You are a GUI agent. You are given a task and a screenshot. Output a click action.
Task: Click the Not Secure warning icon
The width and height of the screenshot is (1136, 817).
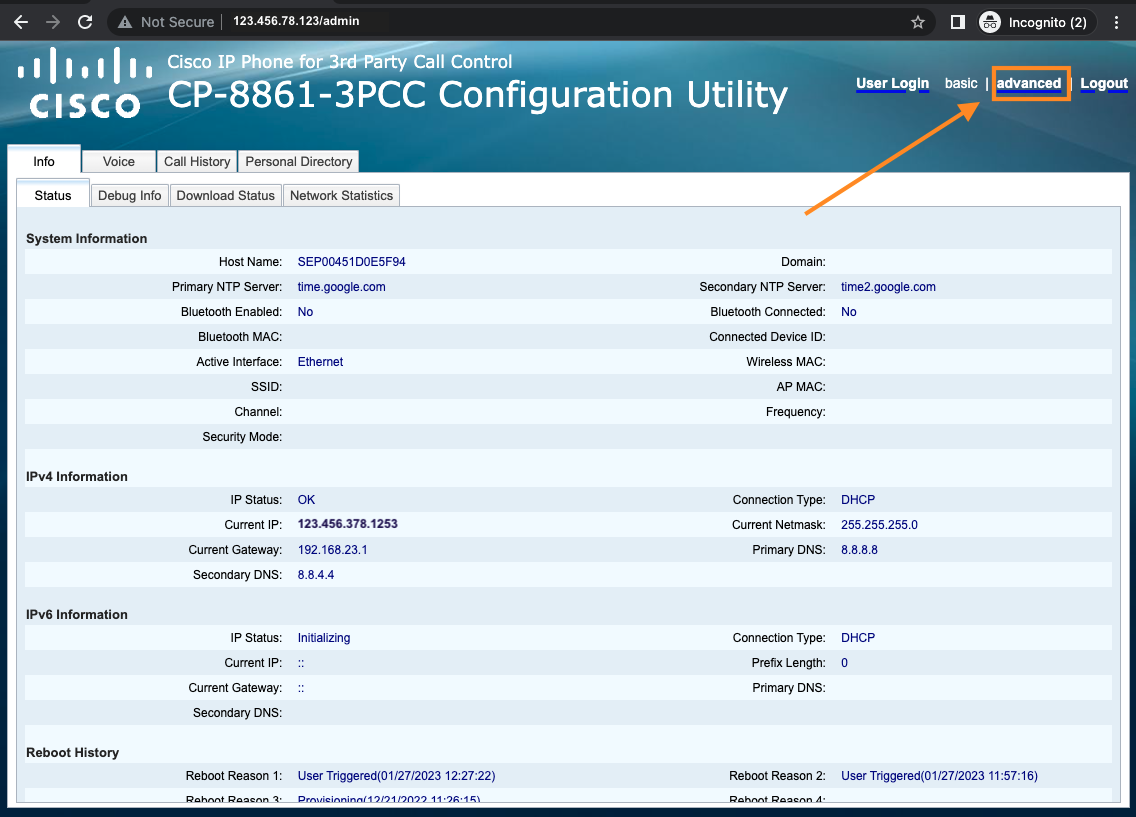[x=125, y=22]
